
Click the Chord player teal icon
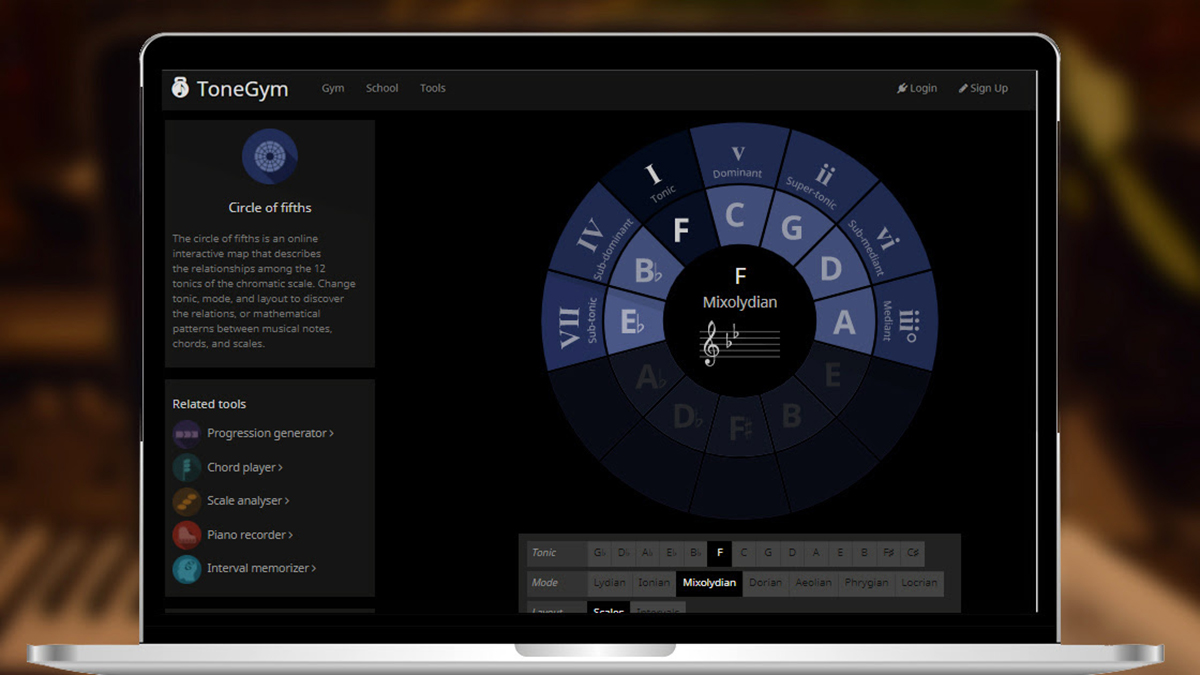pos(187,467)
